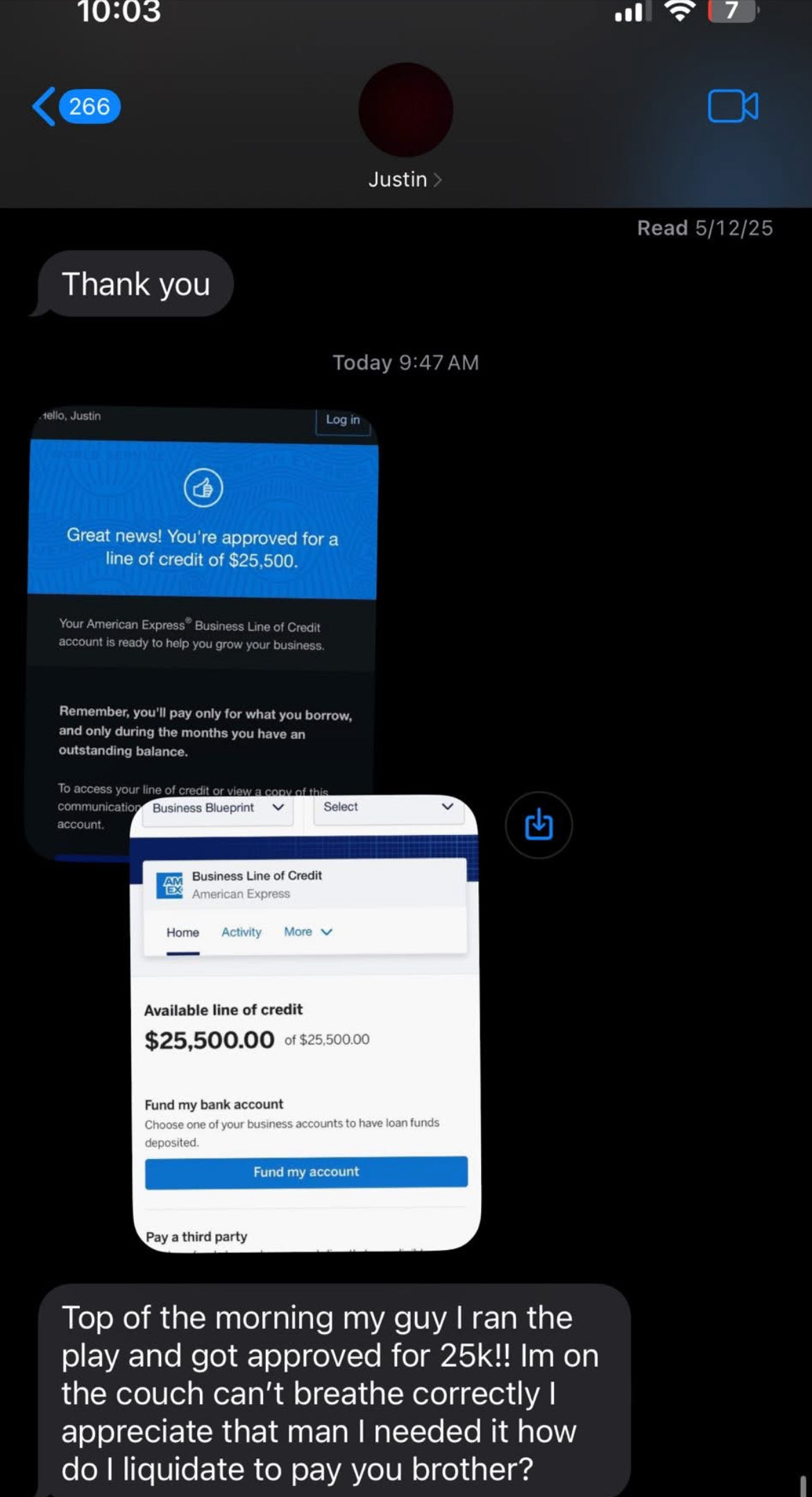This screenshot has height=1497, width=812.
Task: Check the battery indicator
Action: click(x=732, y=11)
